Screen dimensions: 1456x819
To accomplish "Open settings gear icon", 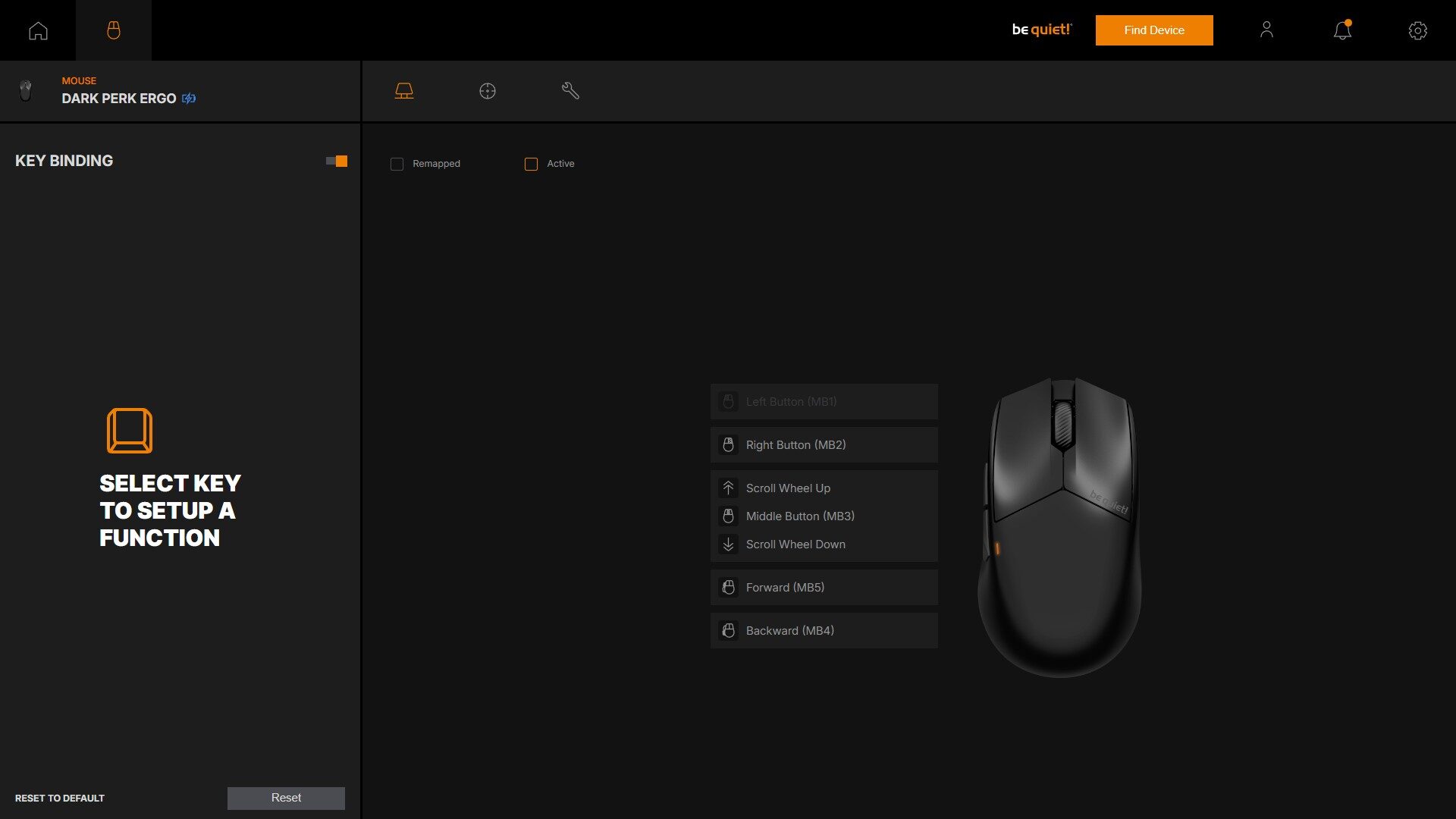I will (x=1418, y=30).
